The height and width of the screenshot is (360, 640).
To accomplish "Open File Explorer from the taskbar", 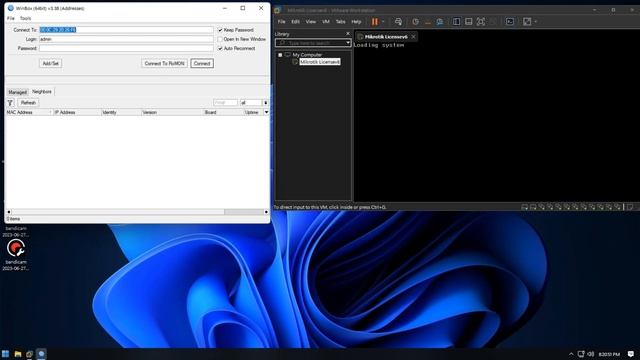I will [18, 354].
